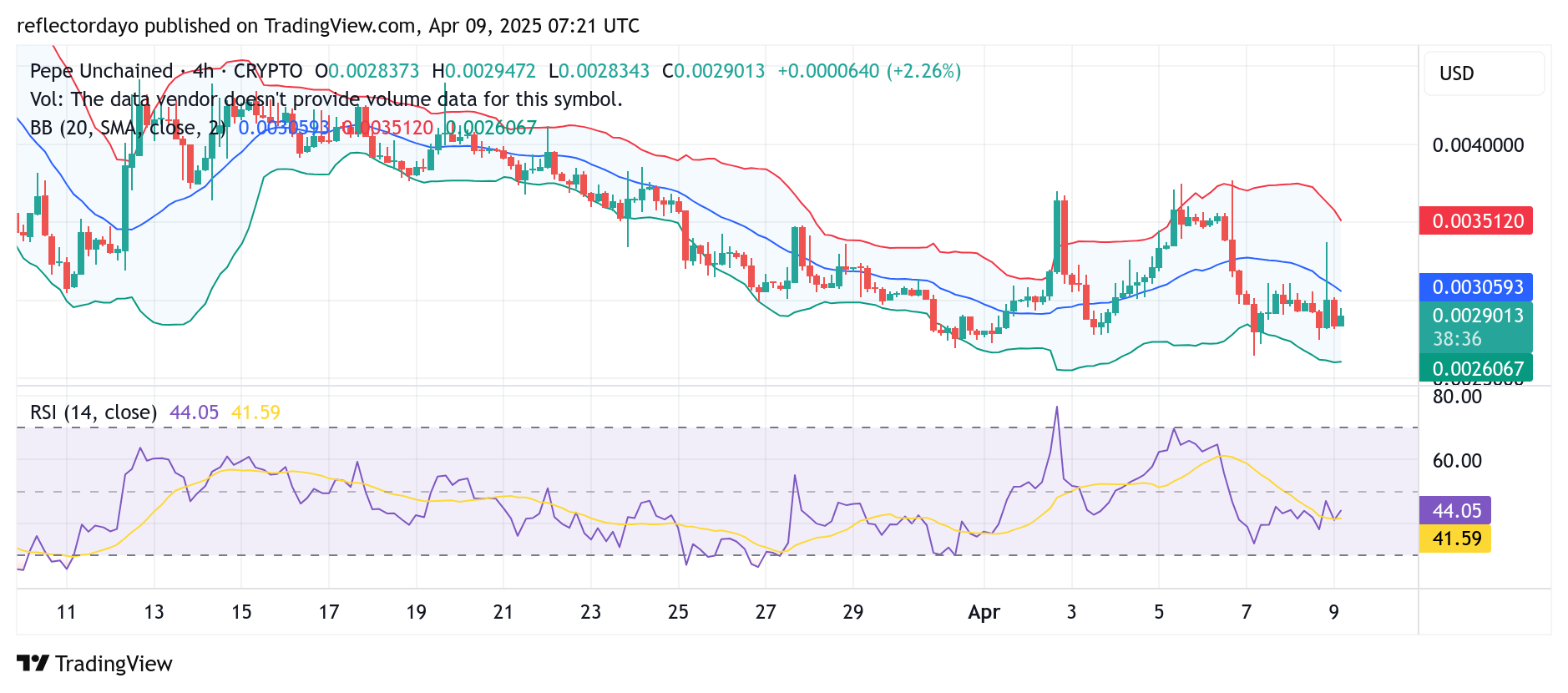Click the RSI (14, close) indicator legend
Viewport: 1568px width, 693px height.
click(x=94, y=412)
